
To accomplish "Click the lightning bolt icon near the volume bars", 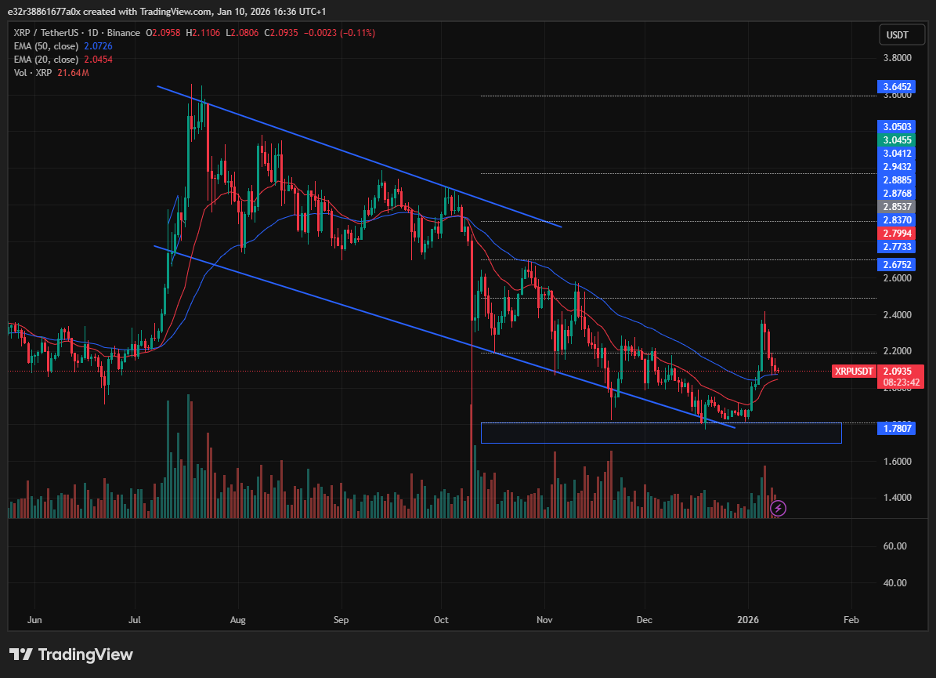I will click(778, 508).
